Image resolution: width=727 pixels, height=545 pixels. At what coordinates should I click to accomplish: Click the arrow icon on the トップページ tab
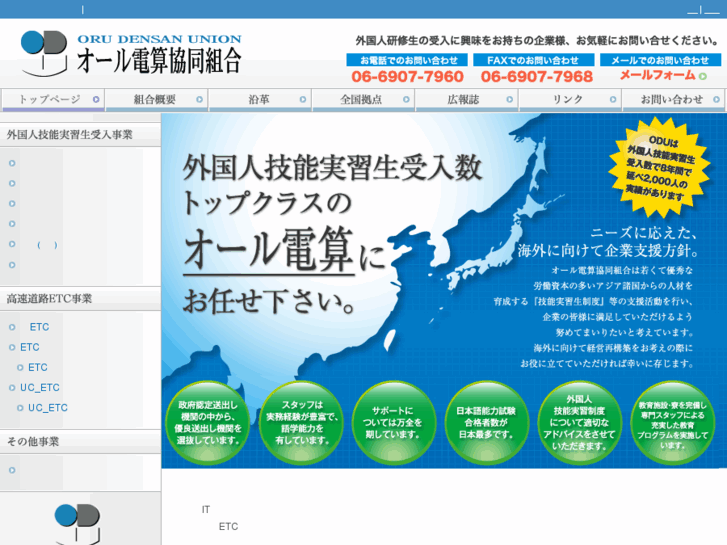click(x=96, y=99)
